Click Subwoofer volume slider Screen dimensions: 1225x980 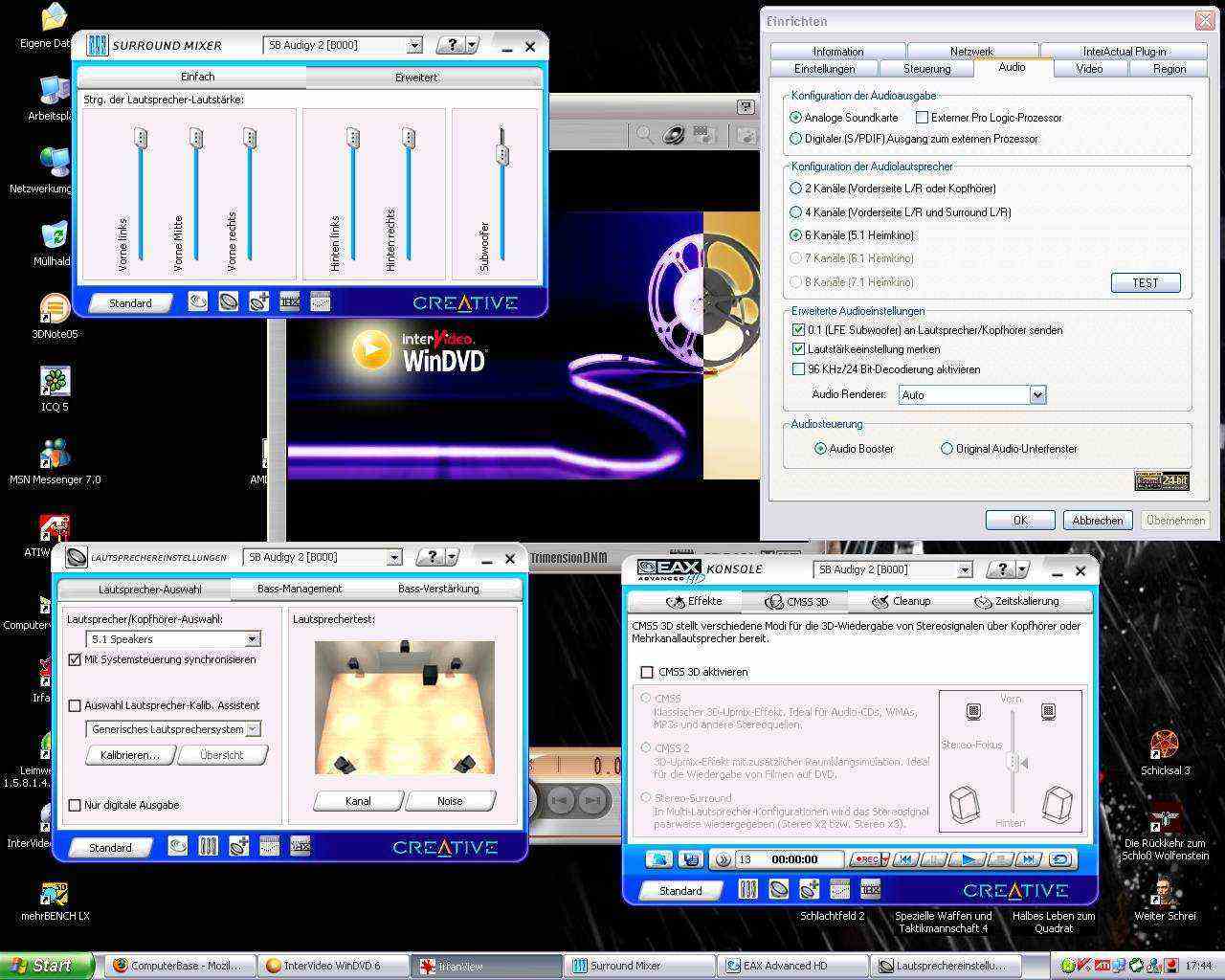(501, 154)
